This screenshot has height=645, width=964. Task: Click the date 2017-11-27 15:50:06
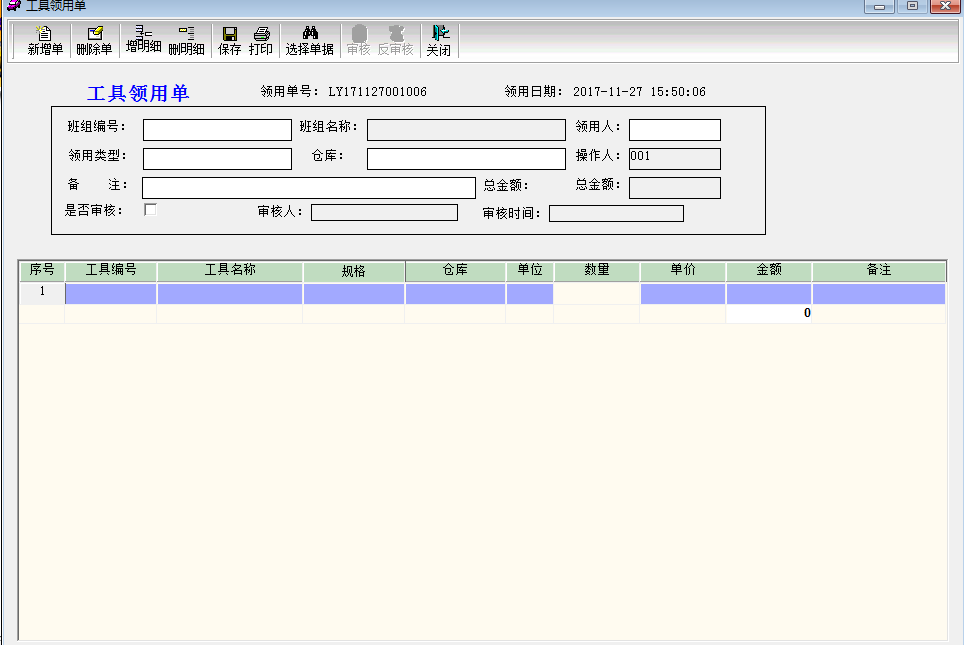(x=639, y=92)
